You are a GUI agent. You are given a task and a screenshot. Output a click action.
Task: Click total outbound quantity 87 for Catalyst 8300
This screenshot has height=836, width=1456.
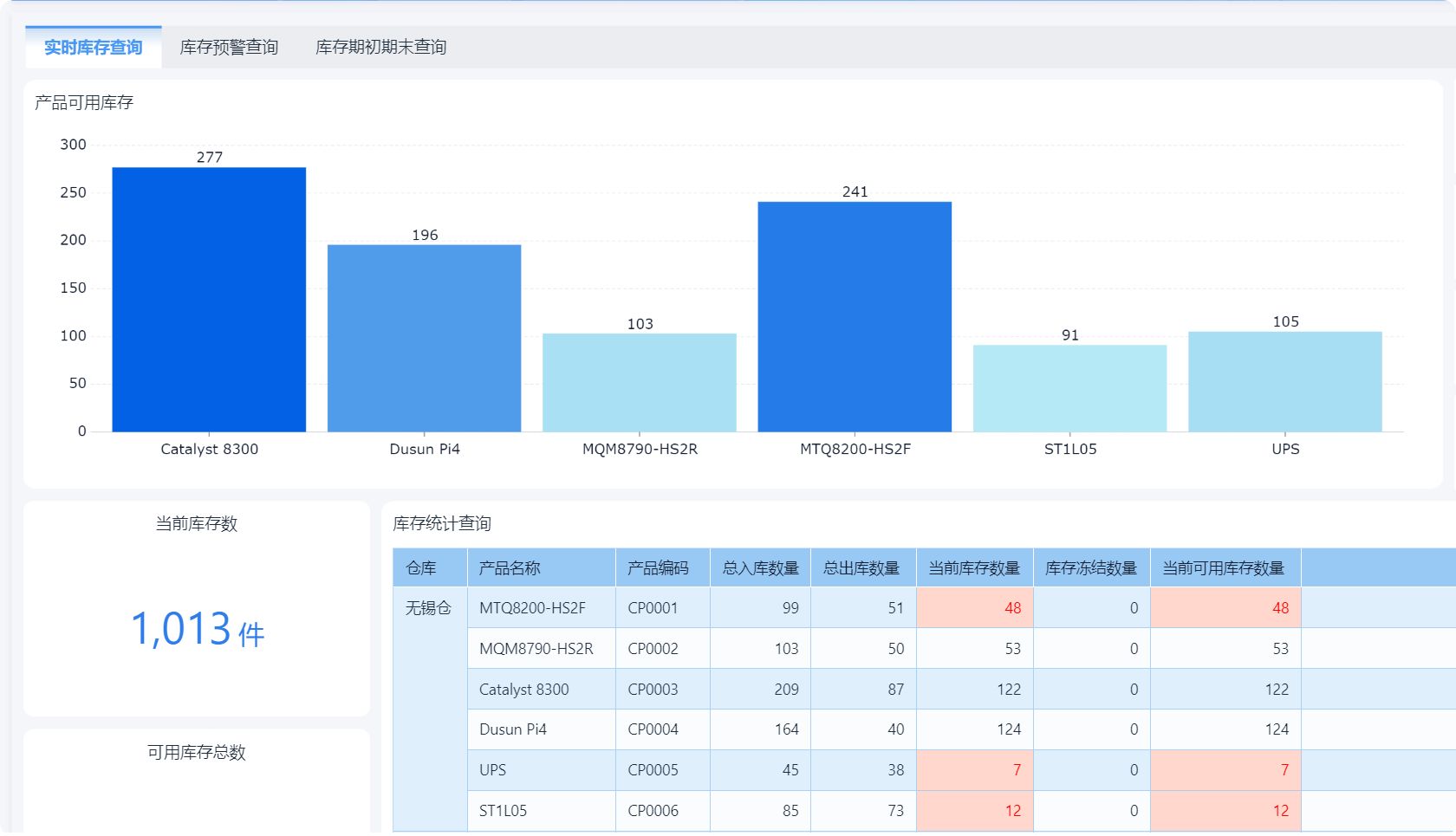(x=895, y=690)
